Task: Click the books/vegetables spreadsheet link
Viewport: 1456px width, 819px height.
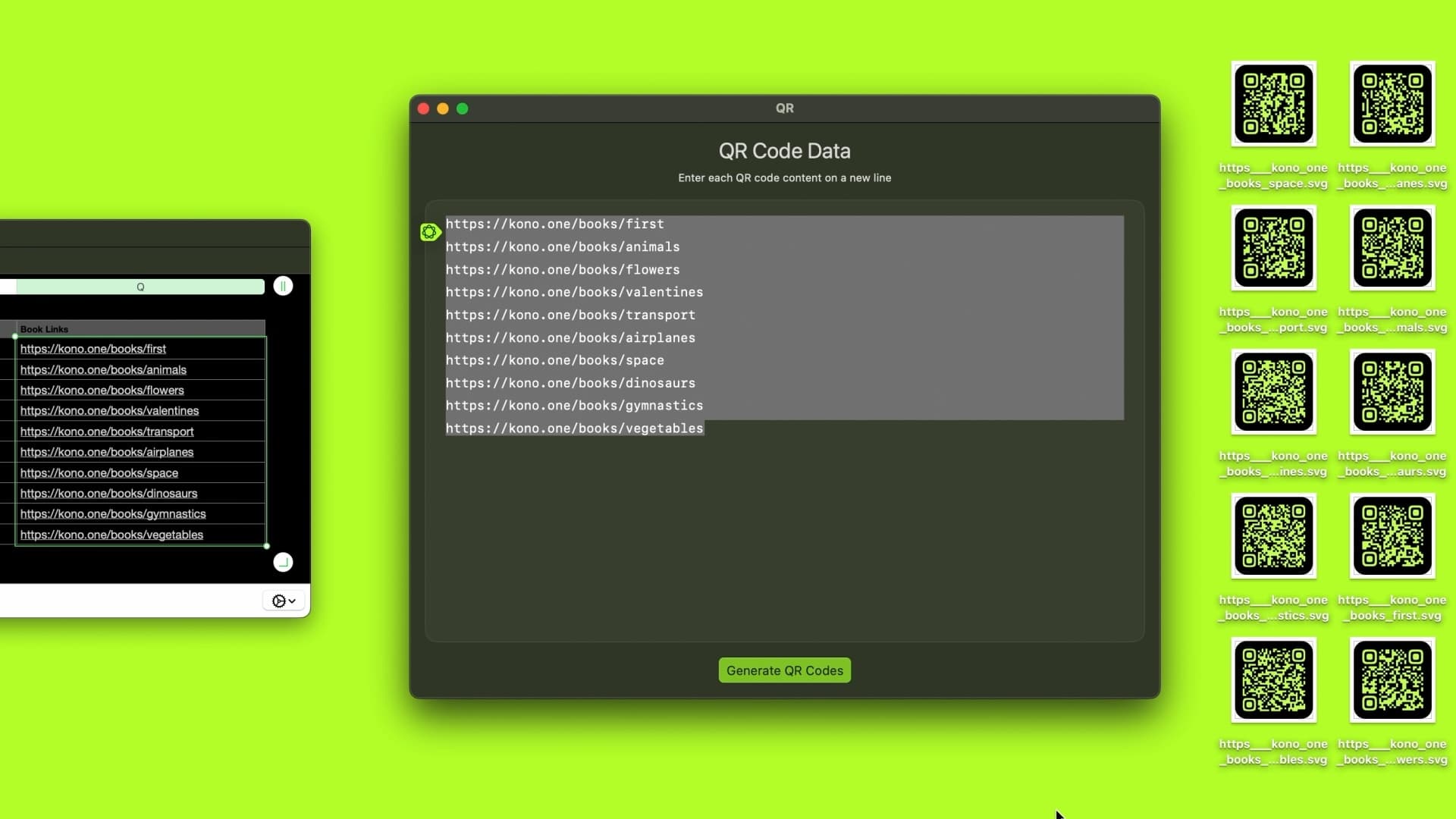Action: click(112, 535)
